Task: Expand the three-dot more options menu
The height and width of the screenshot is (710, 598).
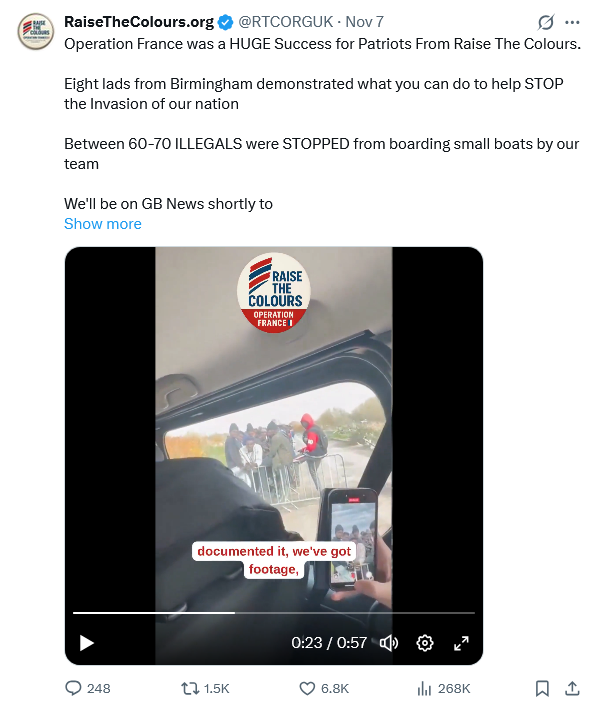Action: coord(572,22)
